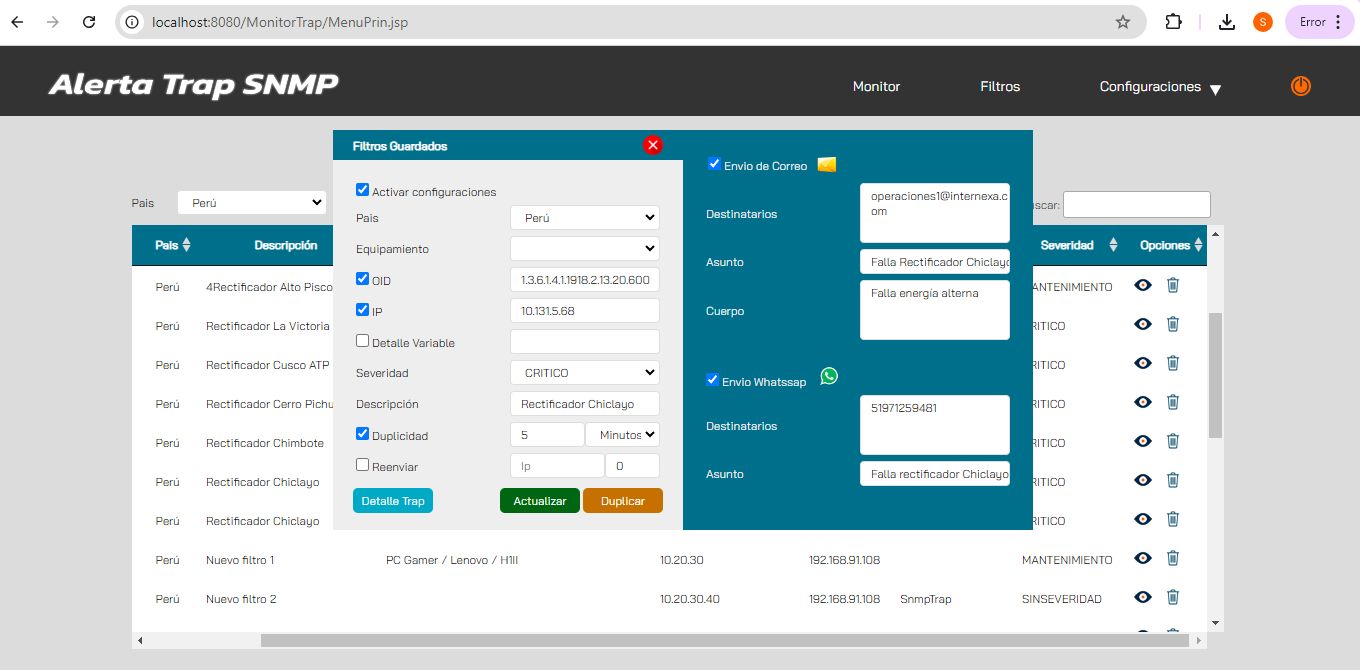
Task: Uncheck the Duplicidad checkbox
Action: [362, 434]
